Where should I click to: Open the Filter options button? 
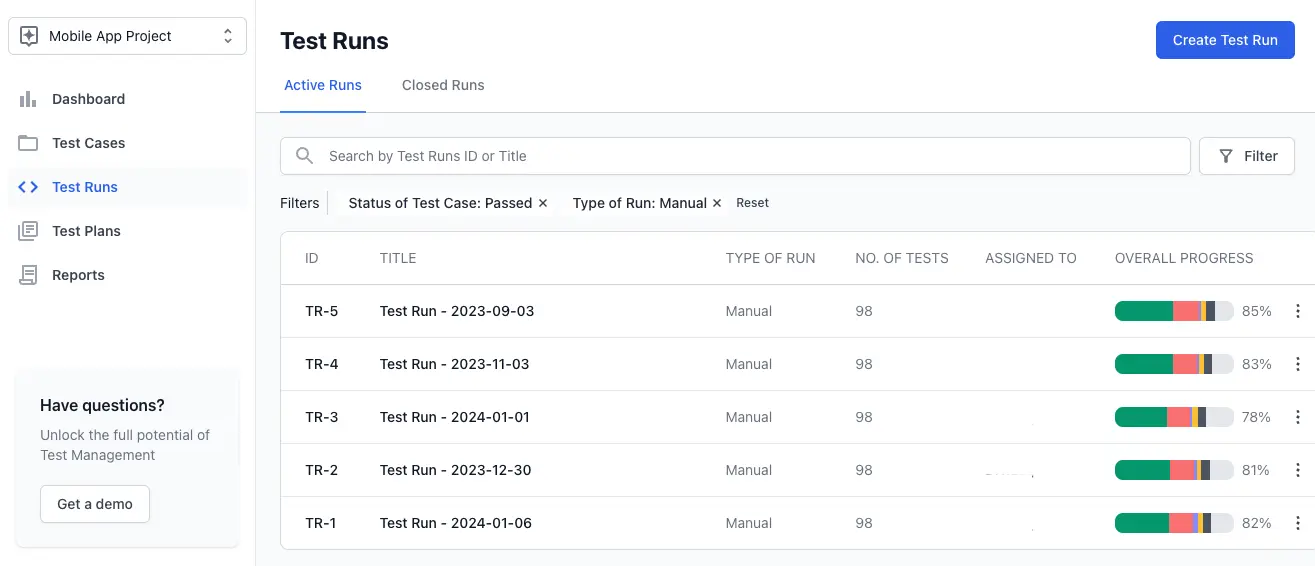click(x=1246, y=156)
